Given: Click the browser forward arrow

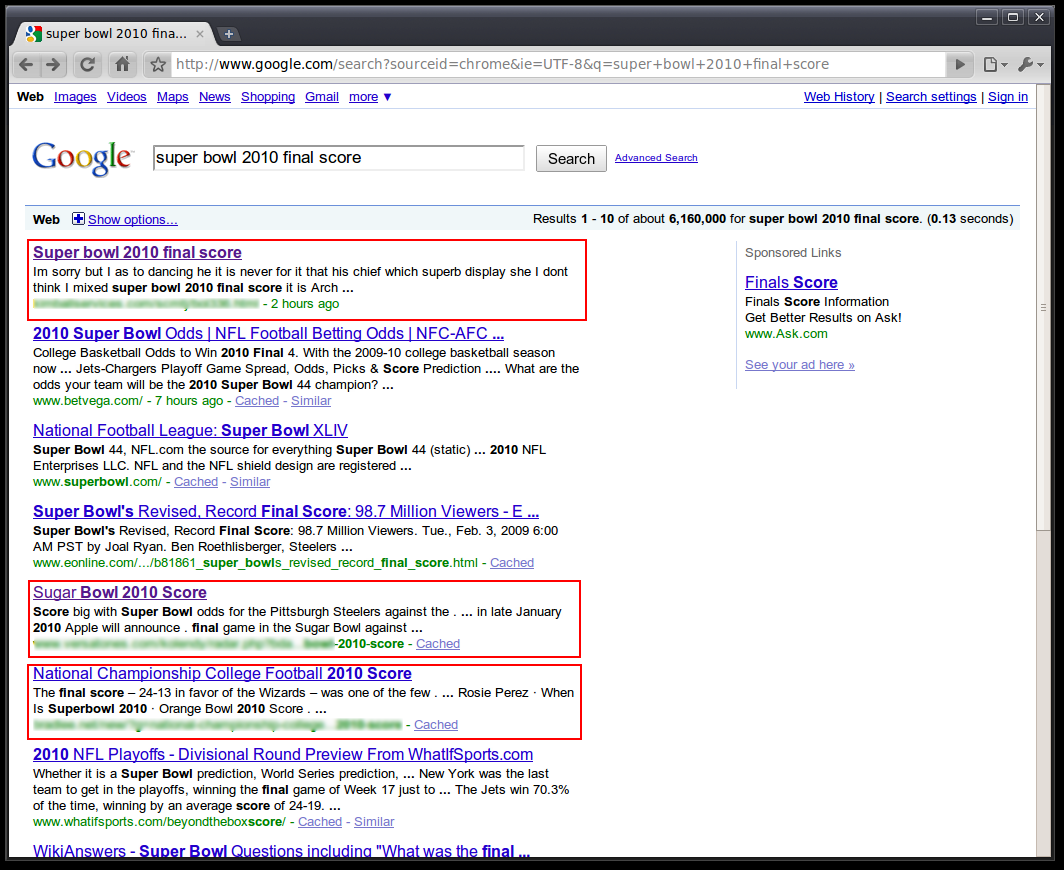Looking at the screenshot, I should coord(53,64).
